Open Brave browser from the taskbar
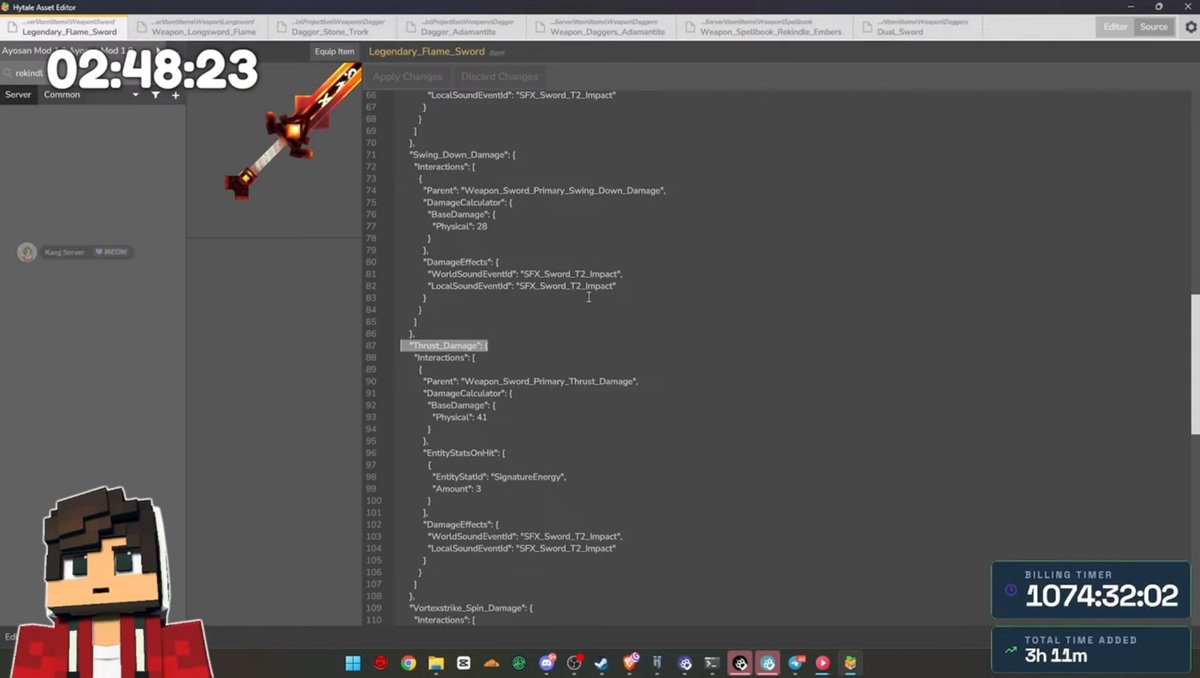 (630, 662)
